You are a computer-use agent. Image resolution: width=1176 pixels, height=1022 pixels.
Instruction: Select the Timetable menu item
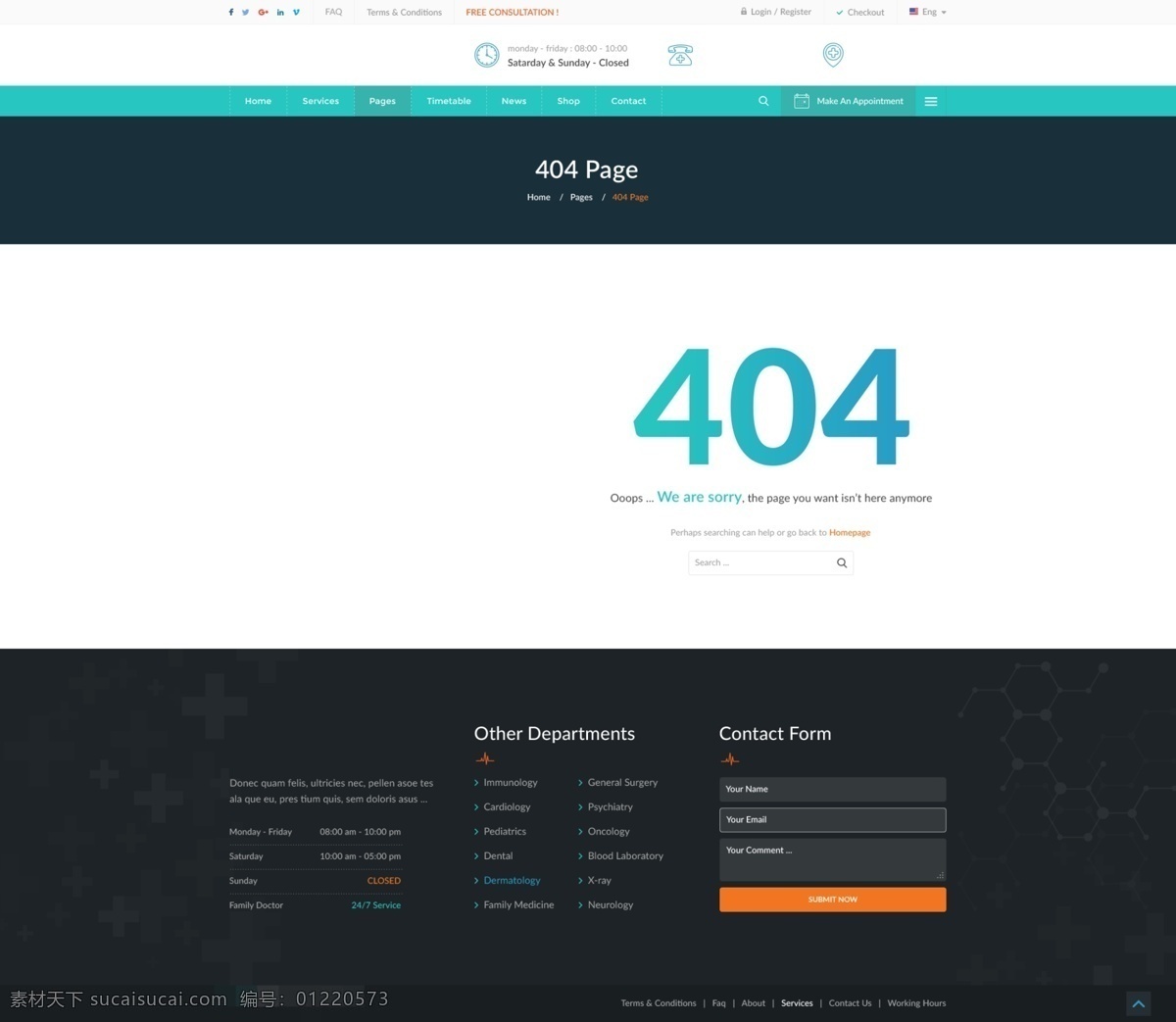click(449, 101)
